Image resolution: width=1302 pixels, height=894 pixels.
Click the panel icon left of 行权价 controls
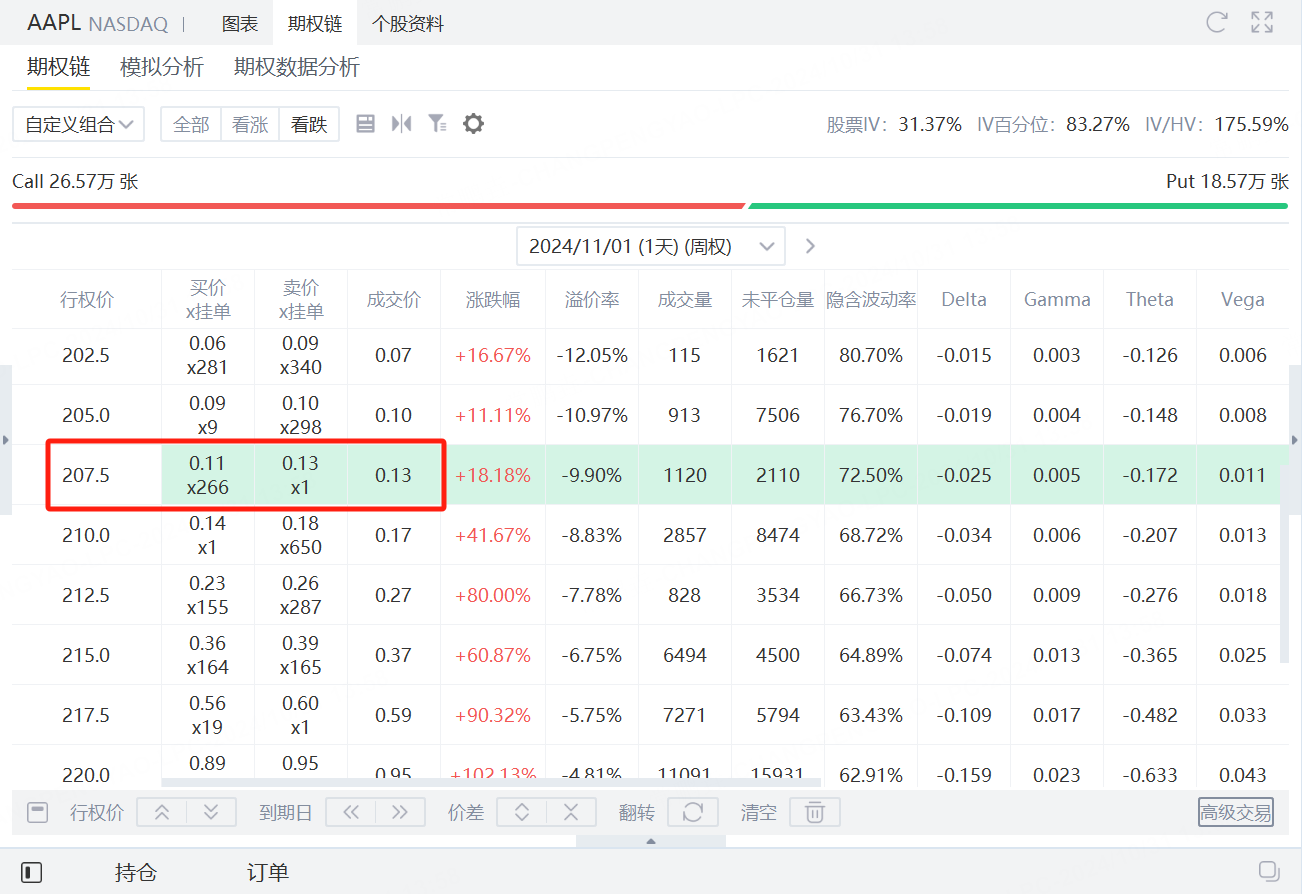pos(38,812)
